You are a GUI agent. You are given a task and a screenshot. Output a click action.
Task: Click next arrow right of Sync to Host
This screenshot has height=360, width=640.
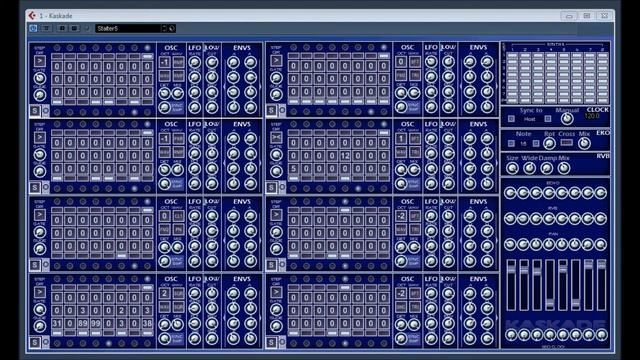click(x=548, y=119)
